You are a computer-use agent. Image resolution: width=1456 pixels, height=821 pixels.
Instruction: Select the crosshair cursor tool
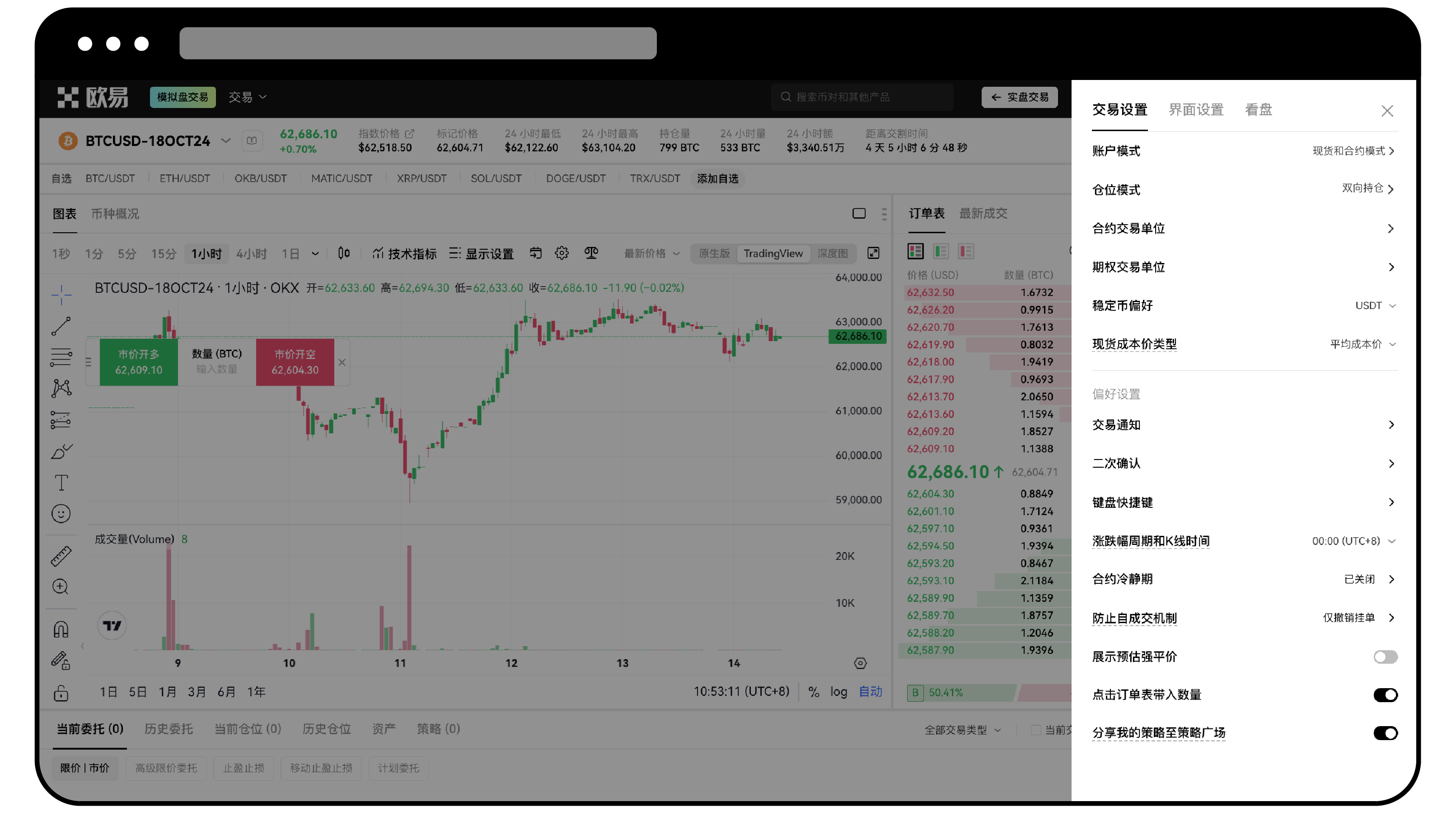61,294
